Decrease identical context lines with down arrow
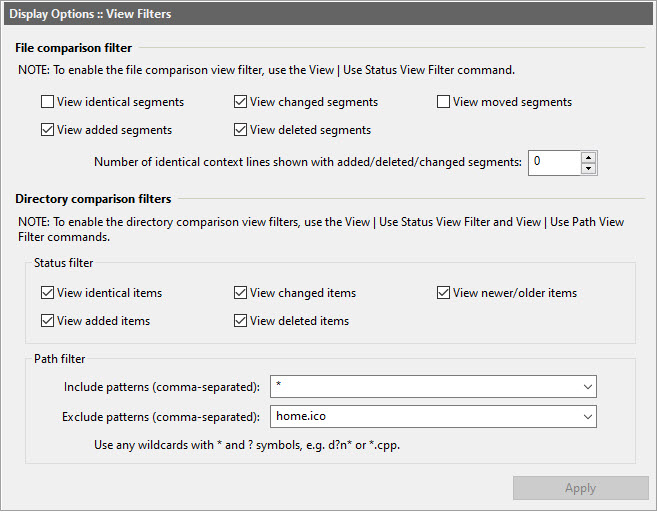The height and width of the screenshot is (512, 658). pyautogui.click(x=588, y=168)
